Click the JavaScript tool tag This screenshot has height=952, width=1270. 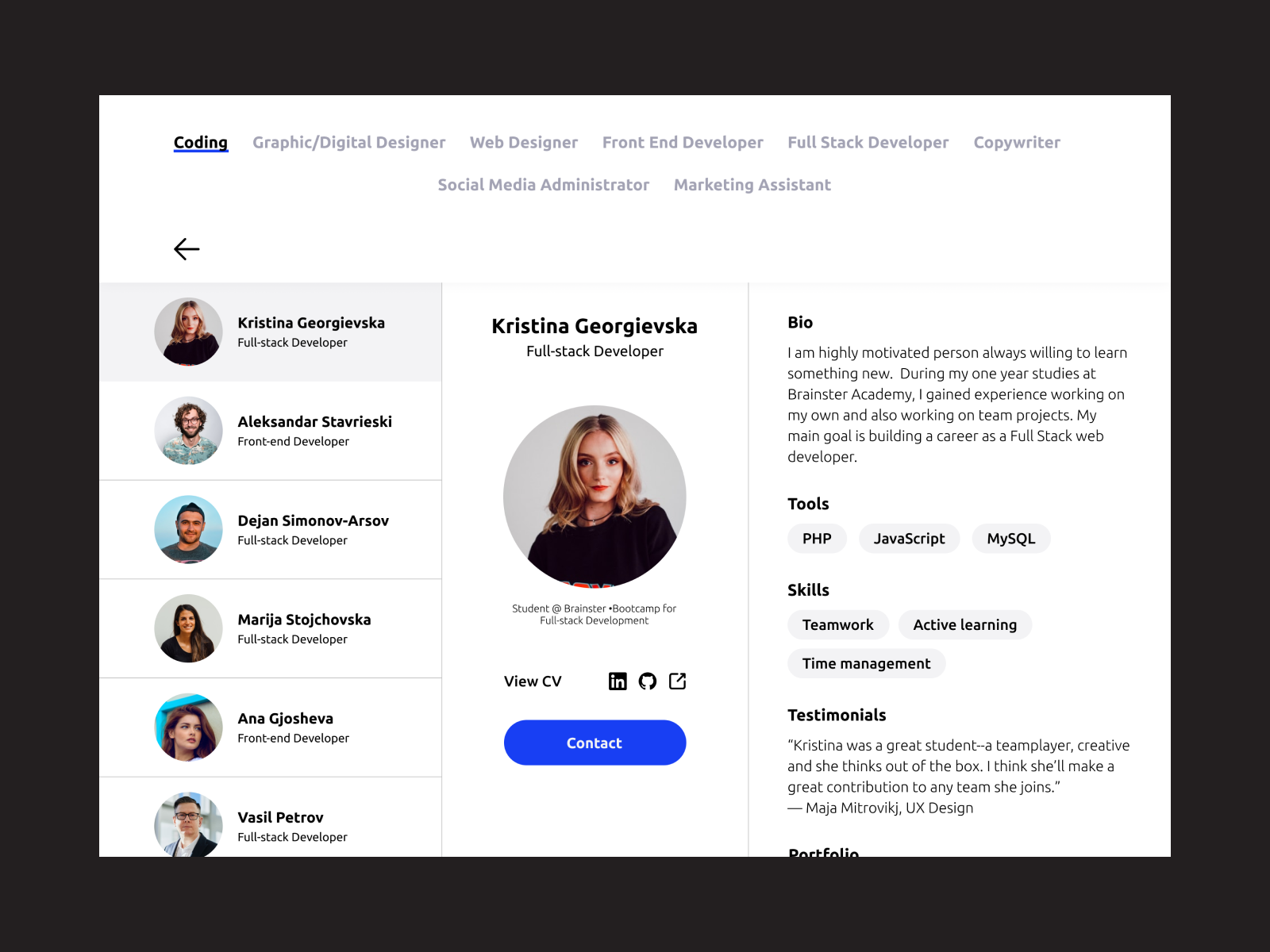[910, 539]
